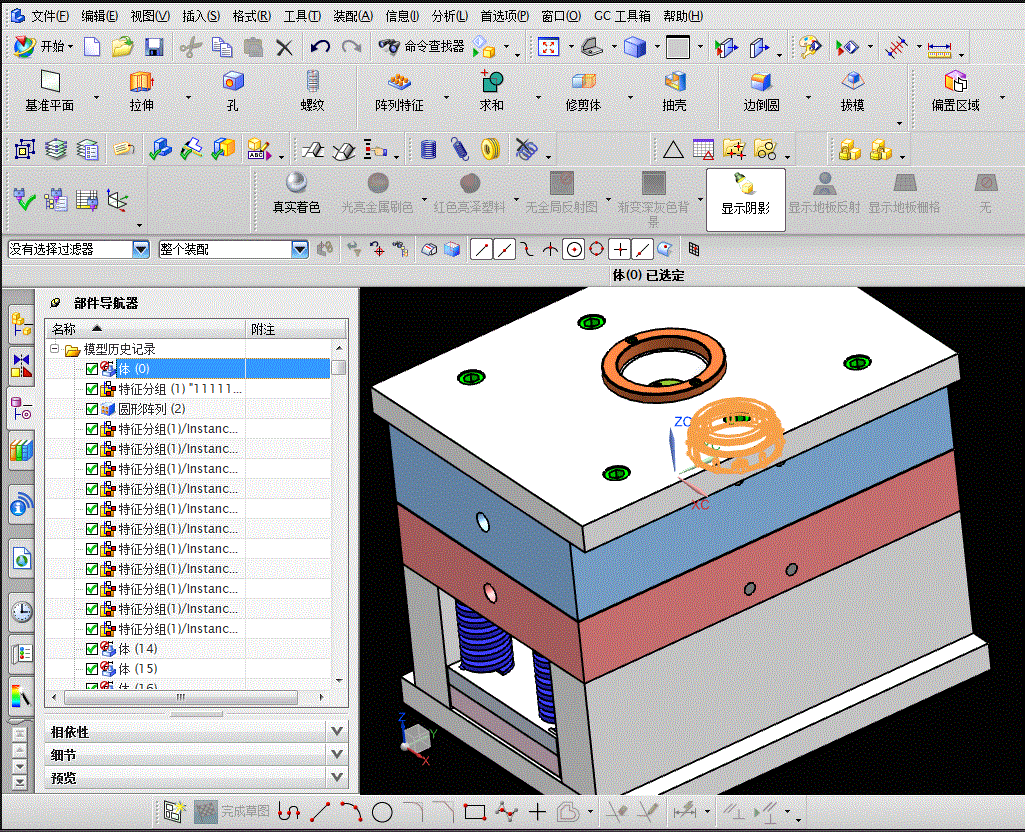
Task: Click the orange ring part in viewport
Action: (x=664, y=367)
